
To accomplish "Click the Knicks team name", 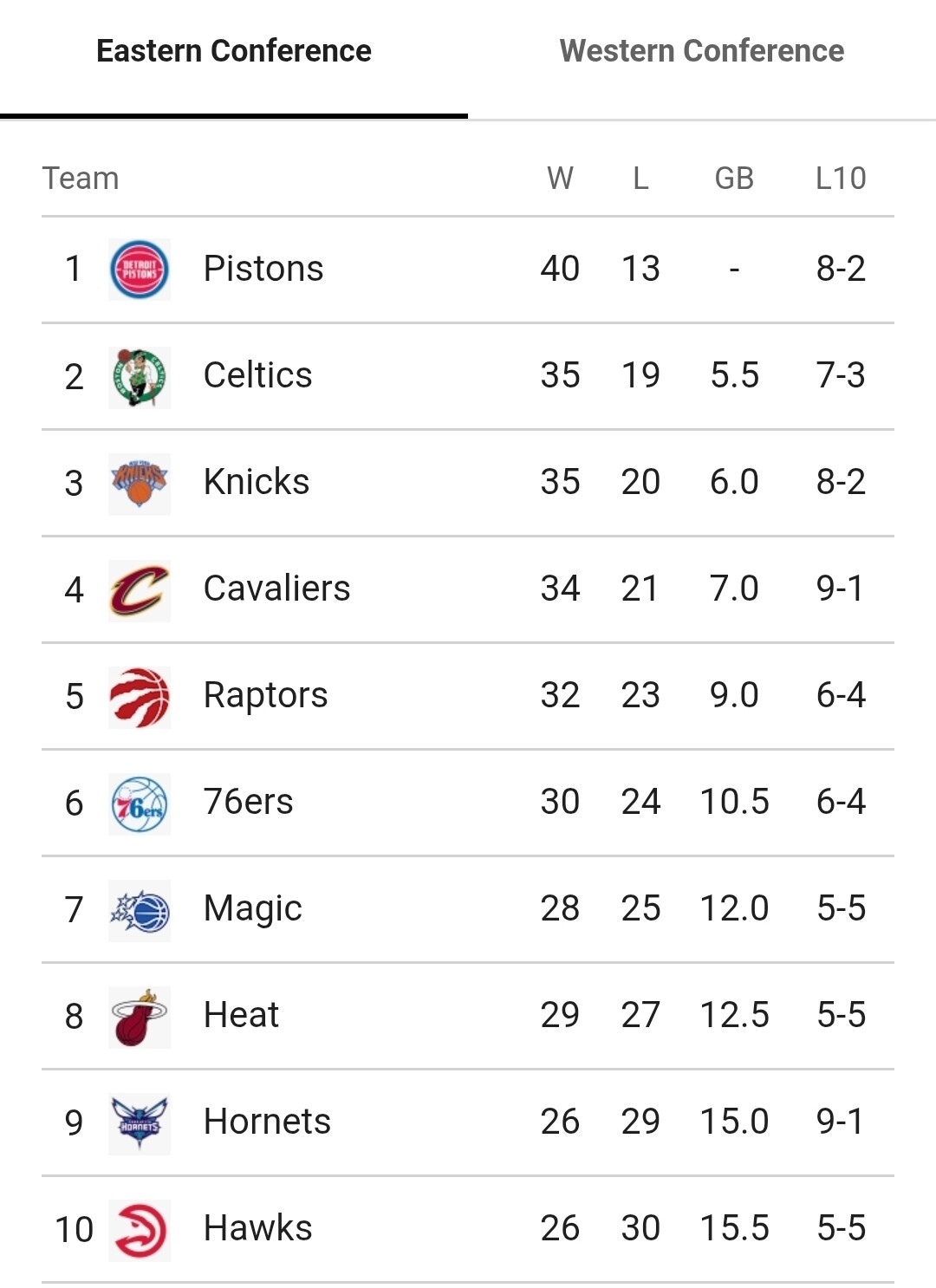I will [256, 482].
